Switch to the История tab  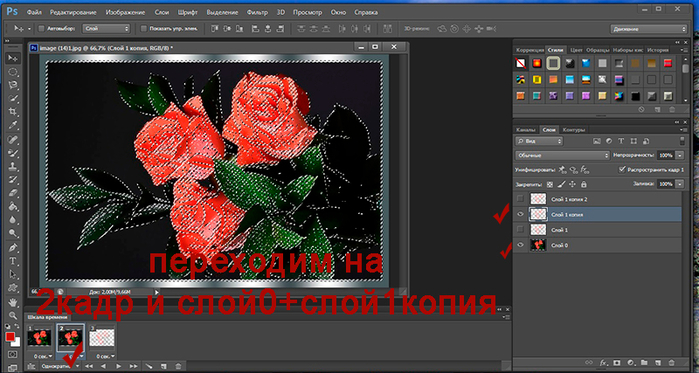click(x=658, y=50)
